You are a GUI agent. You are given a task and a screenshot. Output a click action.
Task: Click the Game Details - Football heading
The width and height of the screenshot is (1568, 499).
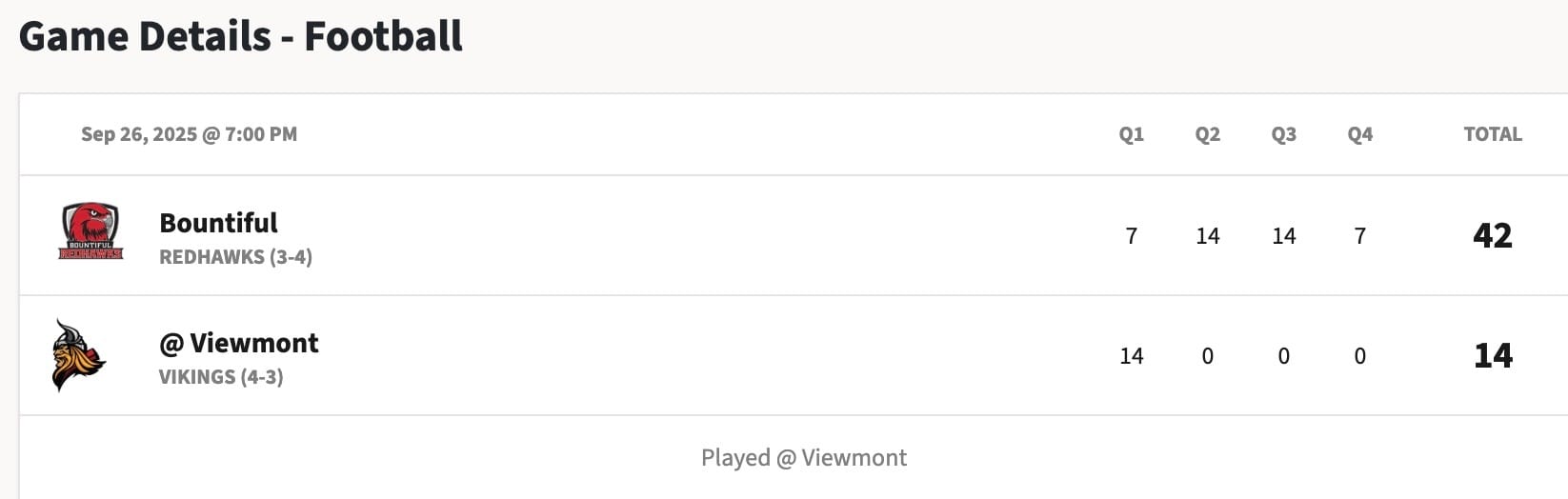pyautogui.click(x=241, y=36)
